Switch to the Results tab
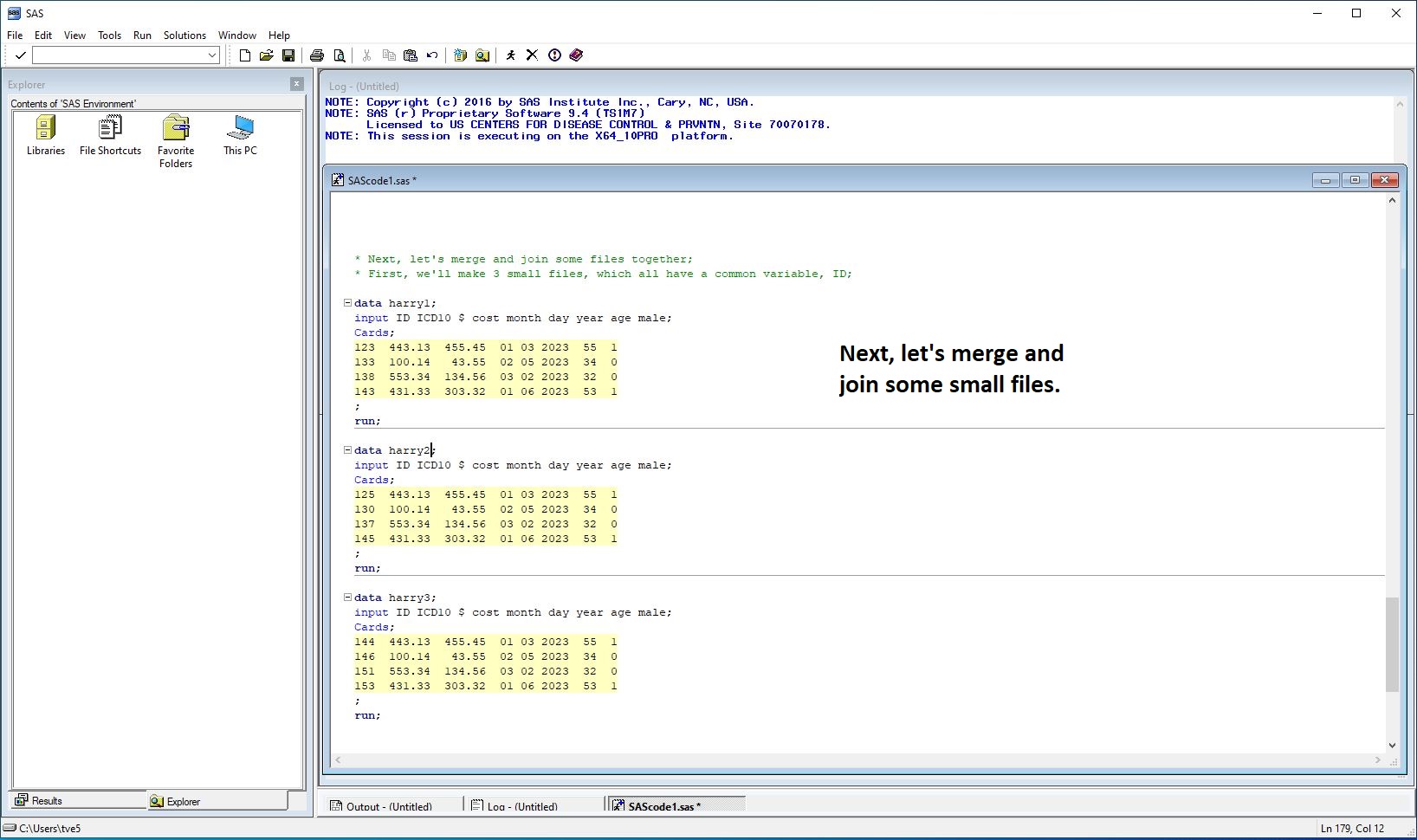This screenshot has height=840, width=1417. [78, 801]
